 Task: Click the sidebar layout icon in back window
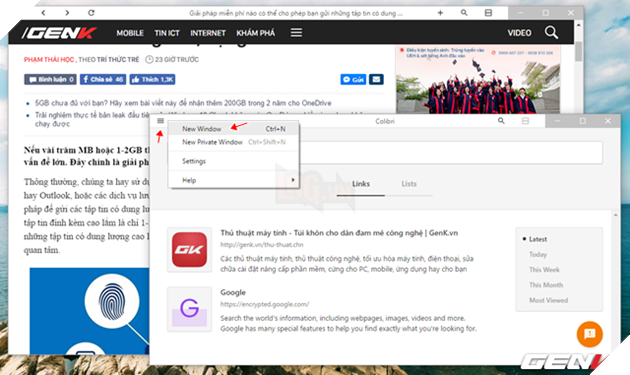(x=488, y=13)
